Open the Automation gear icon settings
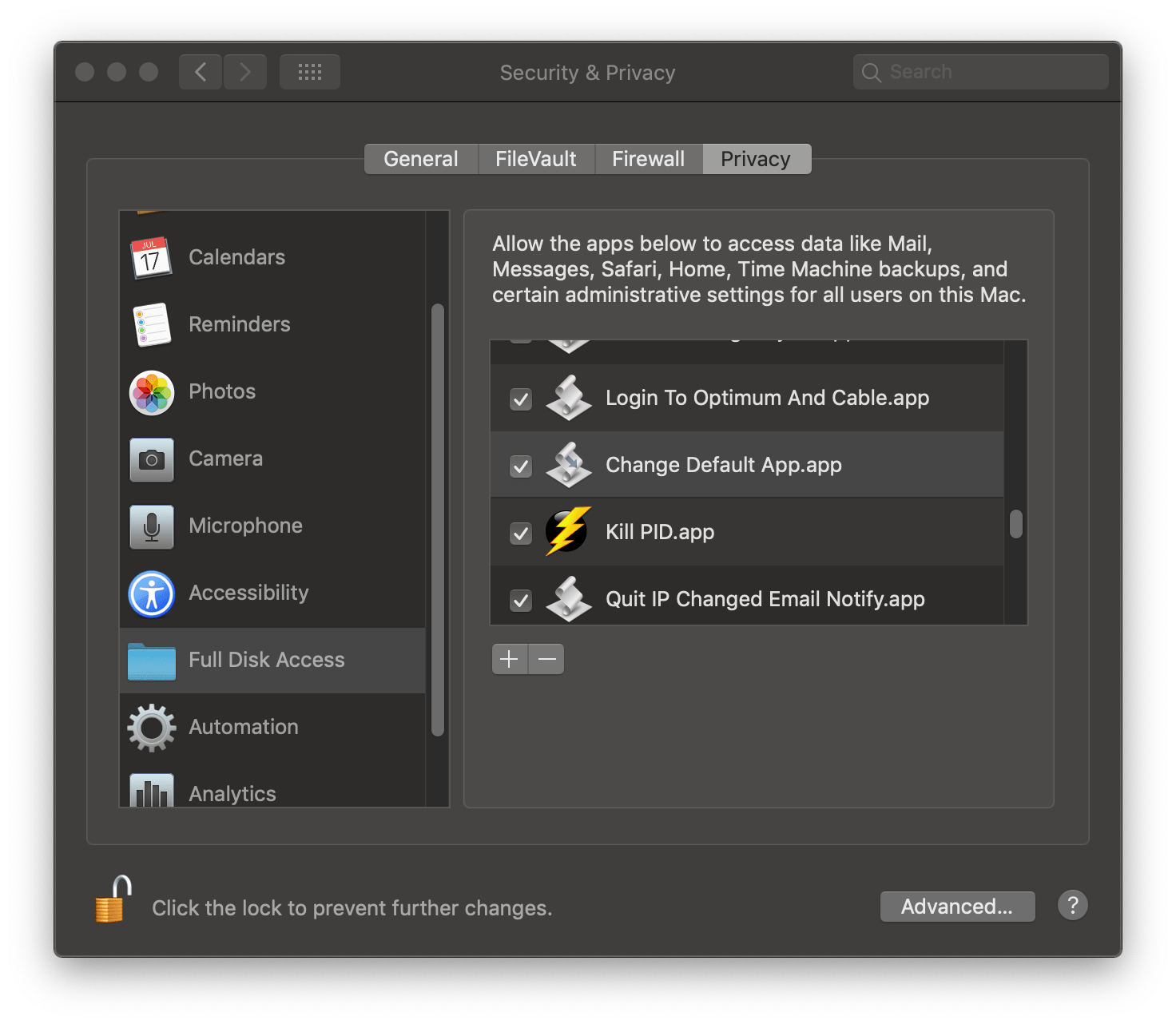 151,727
